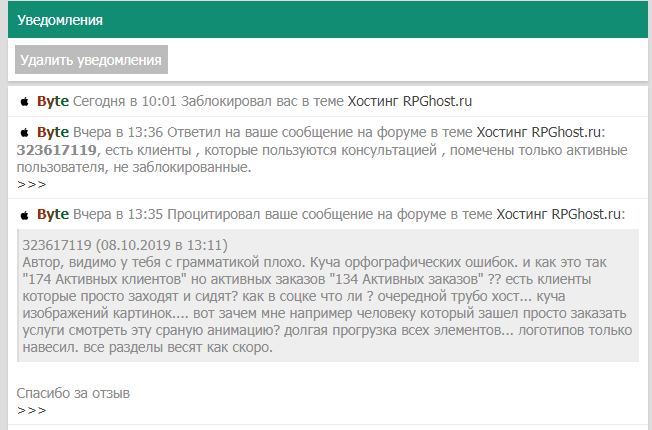Click the Вчера в 13:36 timestamp
Screen dimensions: 652x430
(x=118, y=132)
